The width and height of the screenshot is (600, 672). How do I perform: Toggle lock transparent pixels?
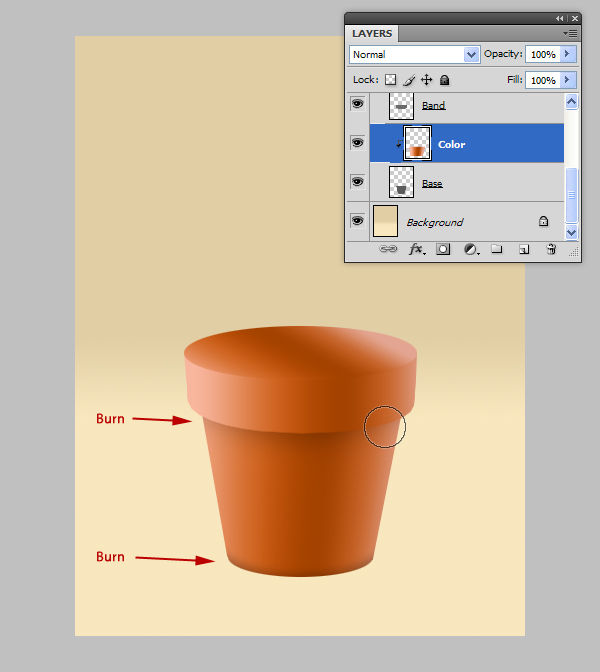coord(390,80)
